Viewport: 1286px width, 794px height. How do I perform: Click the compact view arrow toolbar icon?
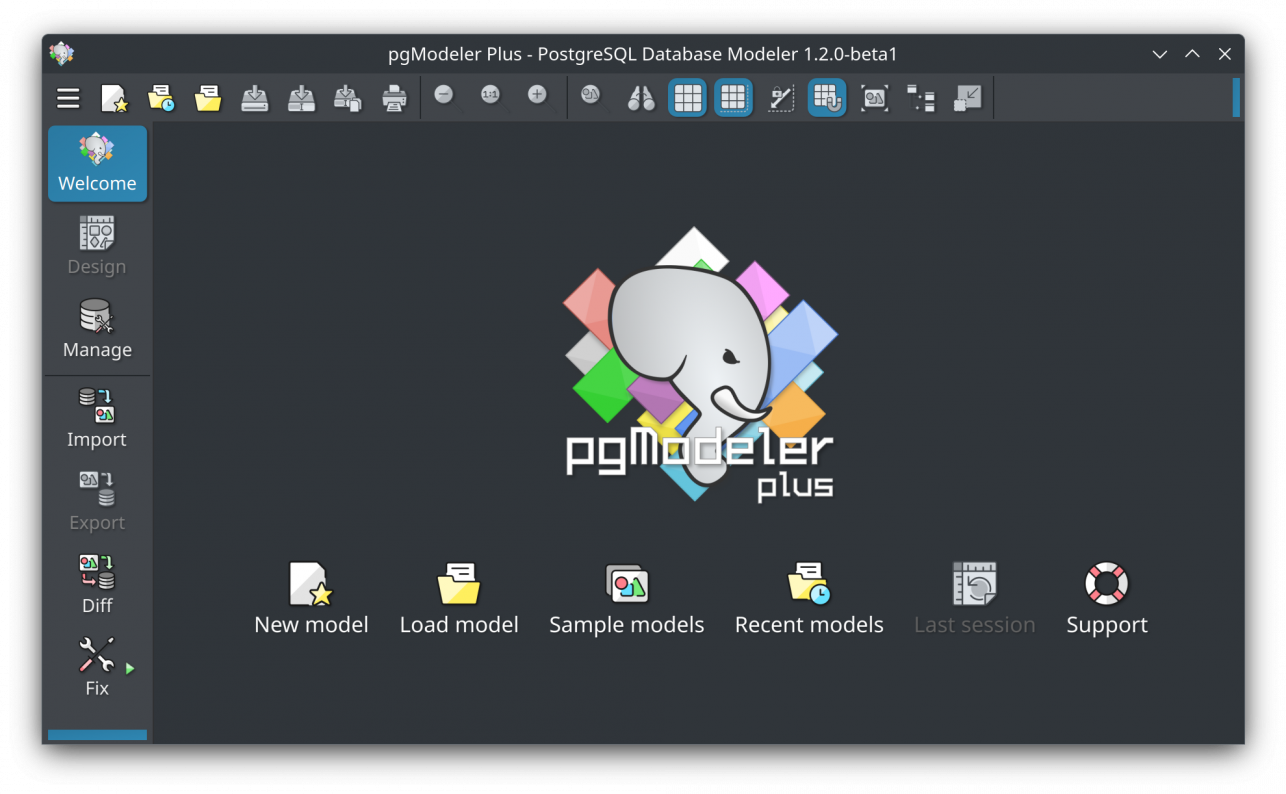[x=967, y=97]
